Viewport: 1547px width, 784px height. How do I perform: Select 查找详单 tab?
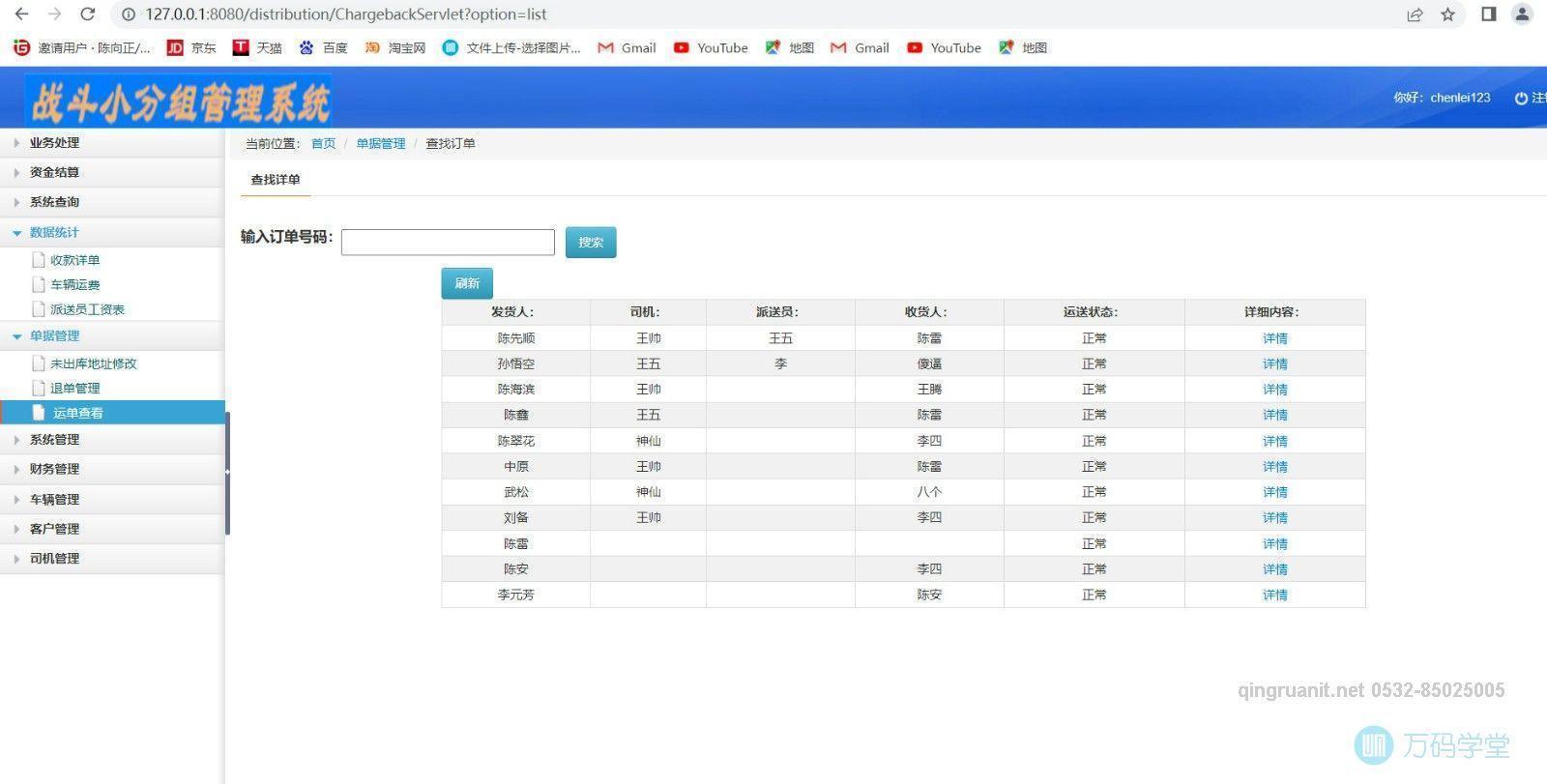[276, 180]
